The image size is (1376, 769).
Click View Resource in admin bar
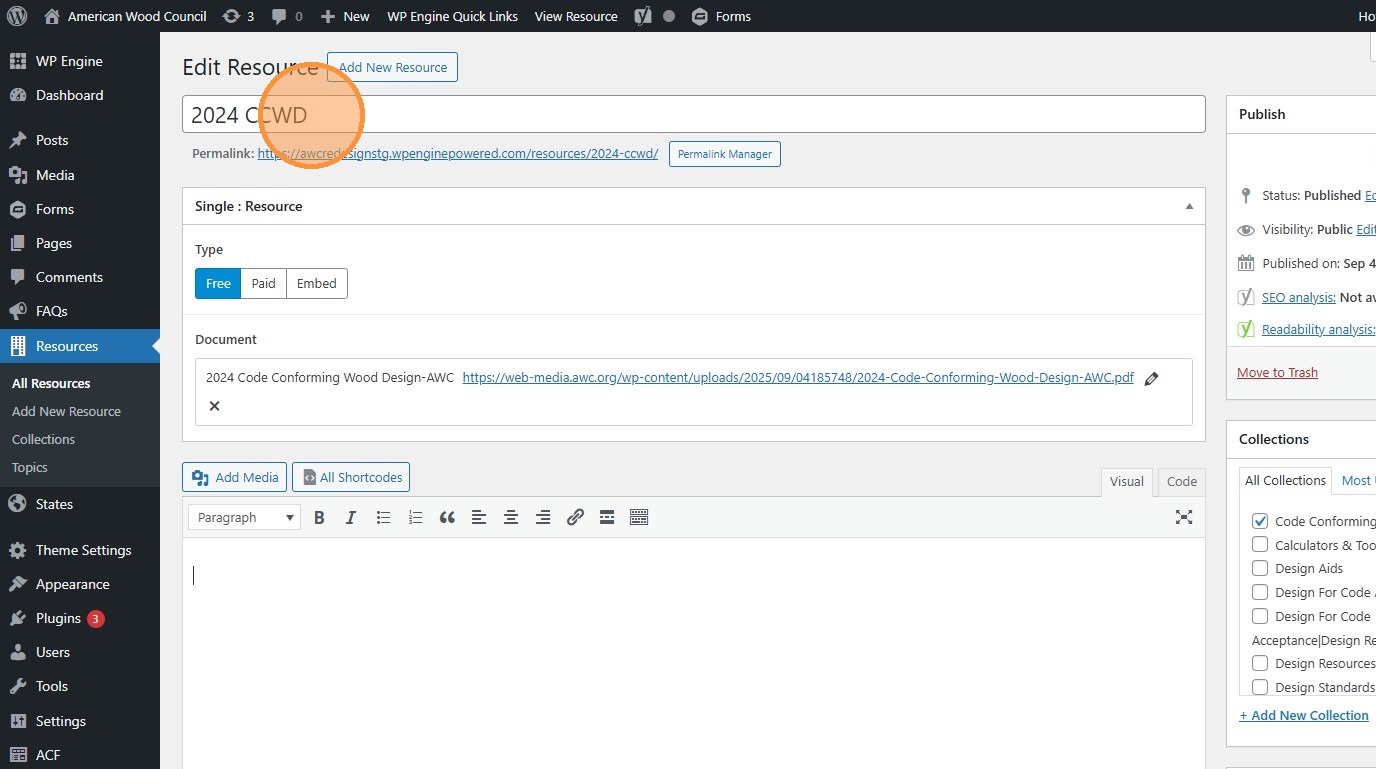click(576, 16)
